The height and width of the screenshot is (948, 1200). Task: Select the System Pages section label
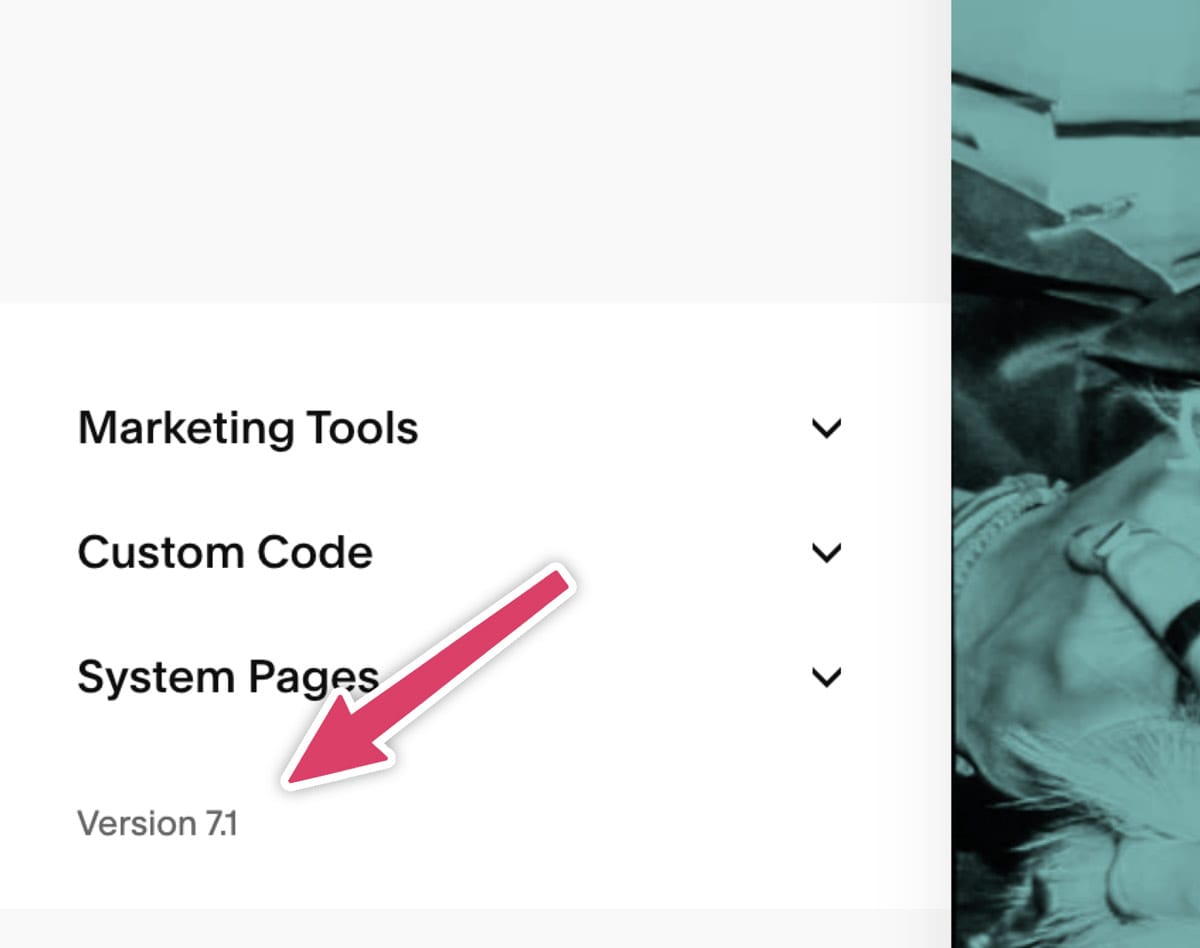coord(228,678)
